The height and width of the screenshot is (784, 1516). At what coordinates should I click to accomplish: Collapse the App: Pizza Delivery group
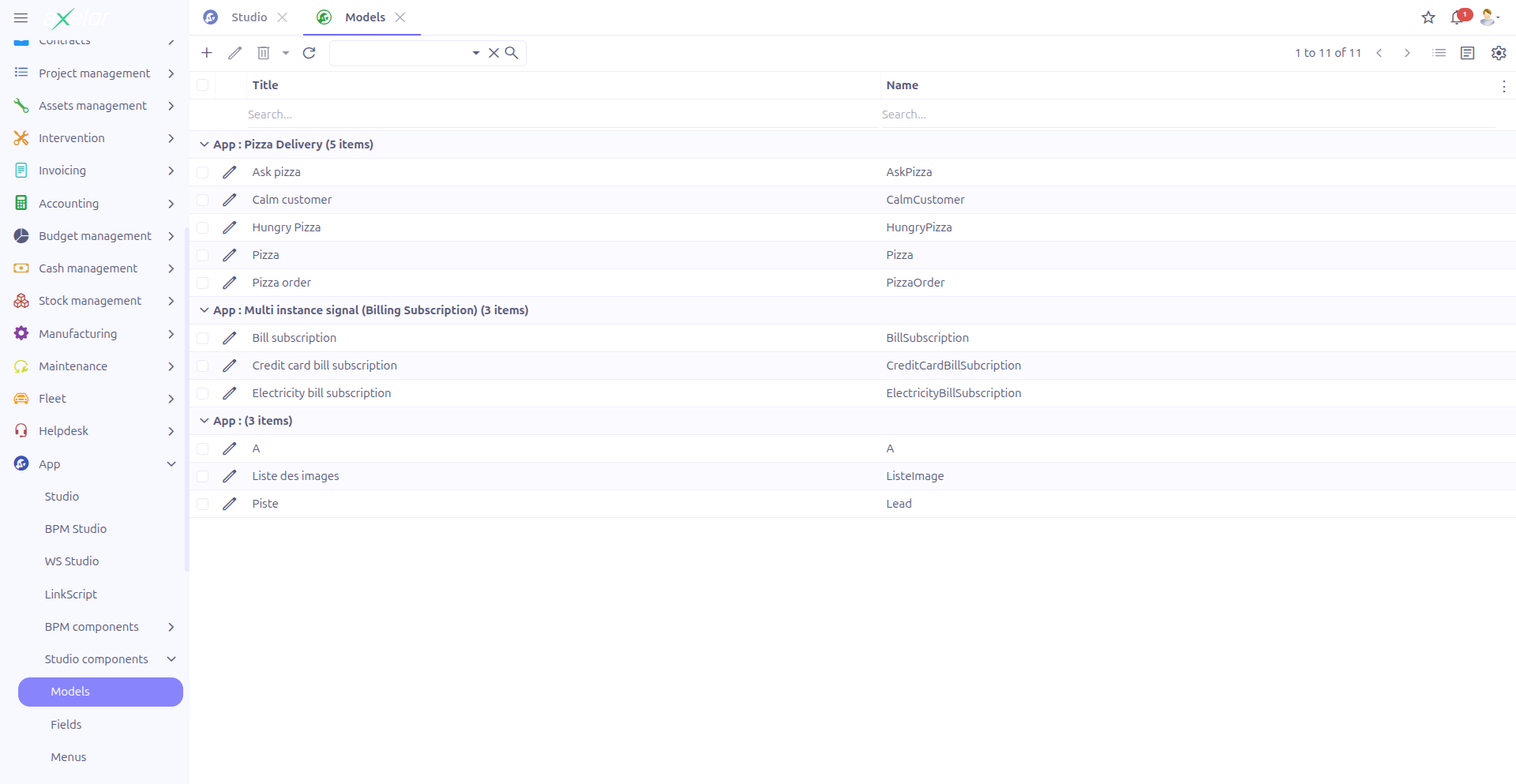tap(205, 144)
